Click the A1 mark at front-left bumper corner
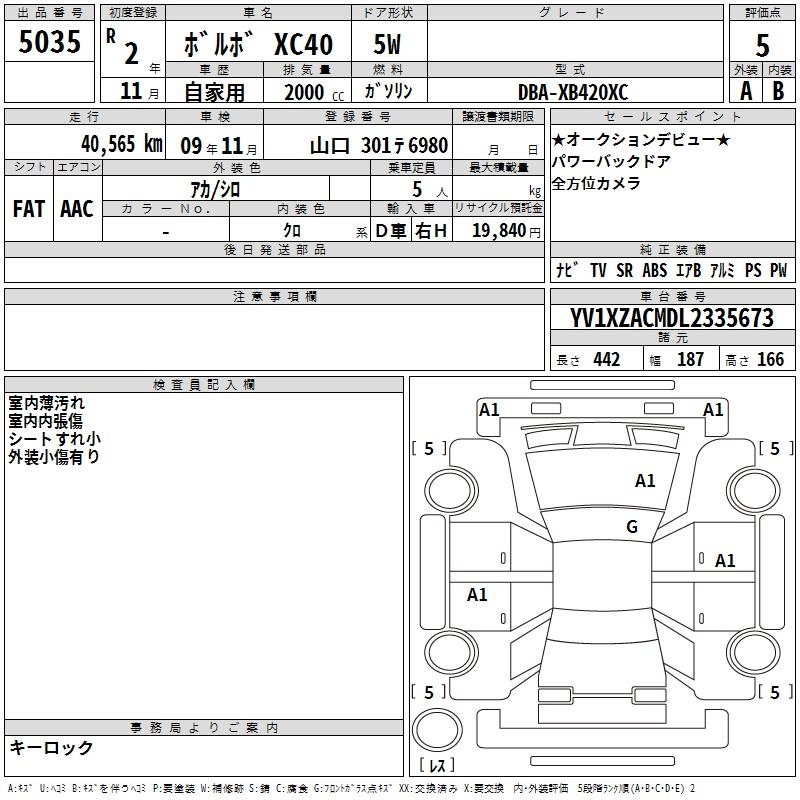The height and width of the screenshot is (800, 800). tap(489, 409)
